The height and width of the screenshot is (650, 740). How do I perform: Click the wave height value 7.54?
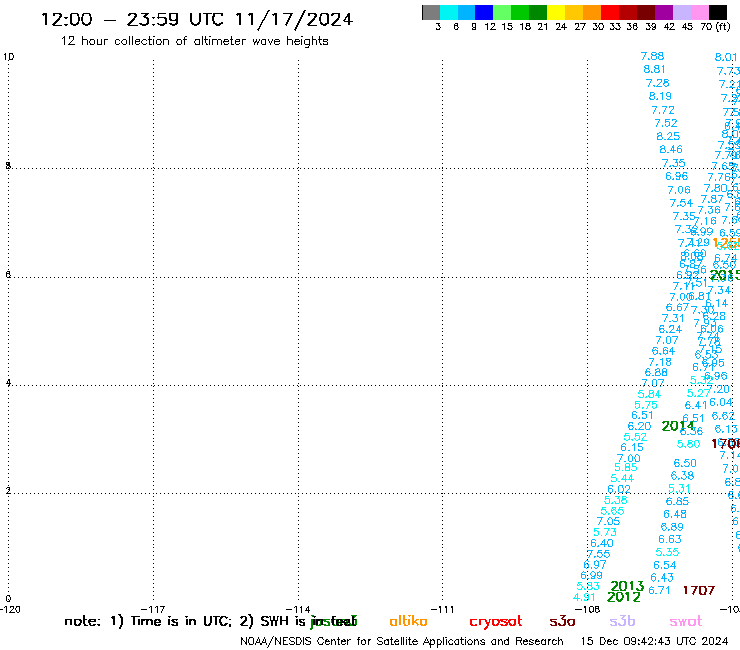coord(681,203)
